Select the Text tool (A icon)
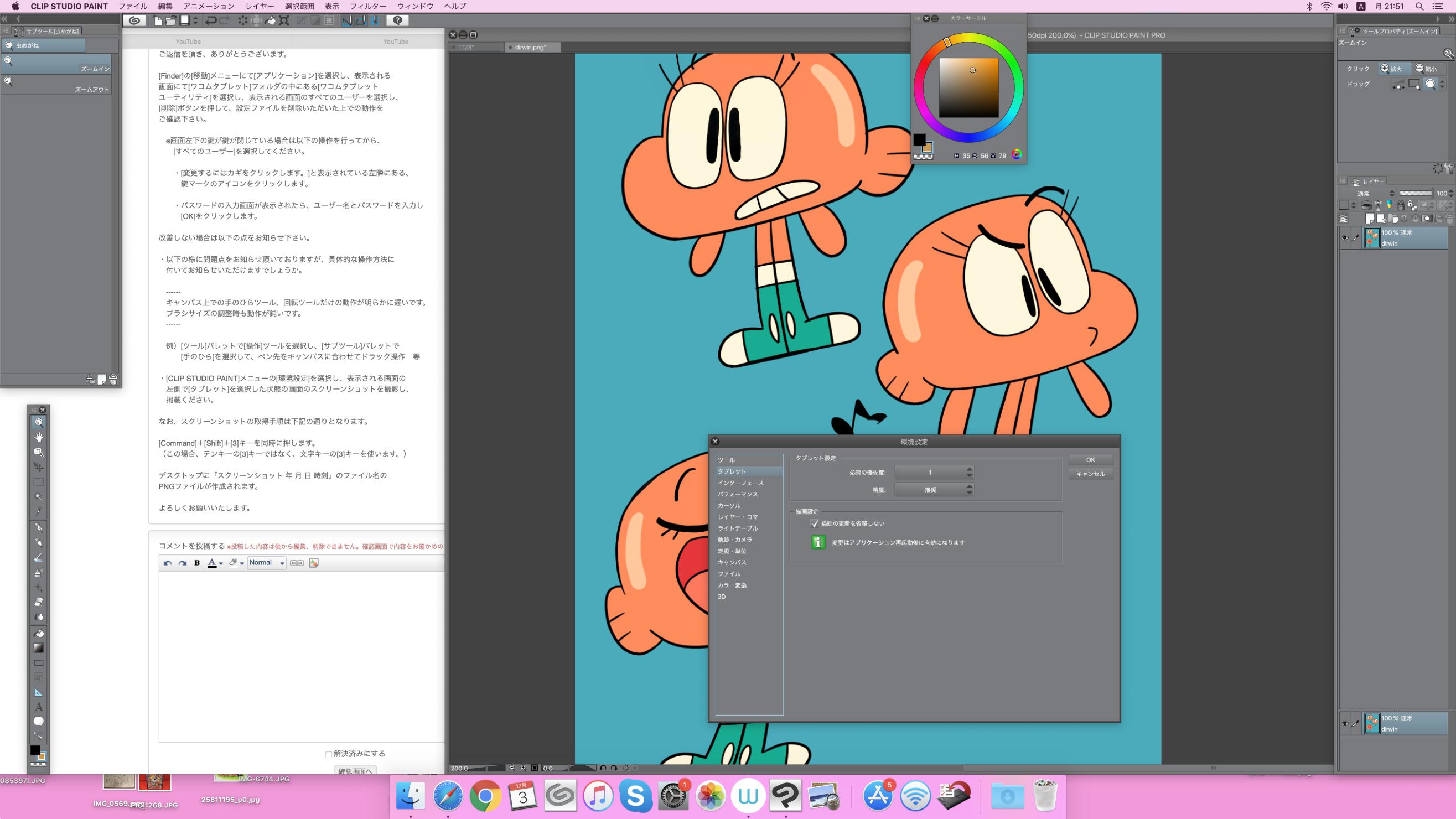 (38, 707)
